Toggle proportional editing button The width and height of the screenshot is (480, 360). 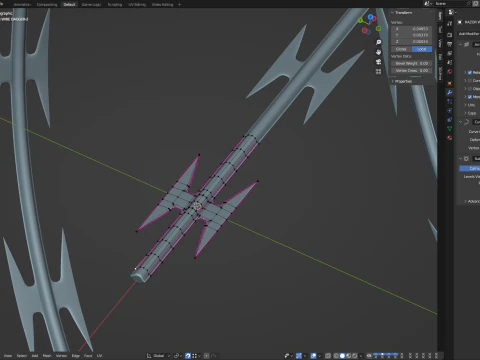pyautogui.click(x=207, y=356)
